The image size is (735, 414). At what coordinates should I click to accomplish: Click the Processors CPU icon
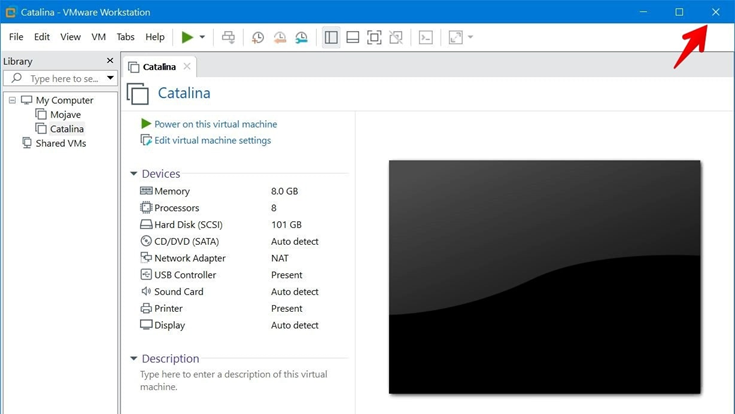point(146,207)
